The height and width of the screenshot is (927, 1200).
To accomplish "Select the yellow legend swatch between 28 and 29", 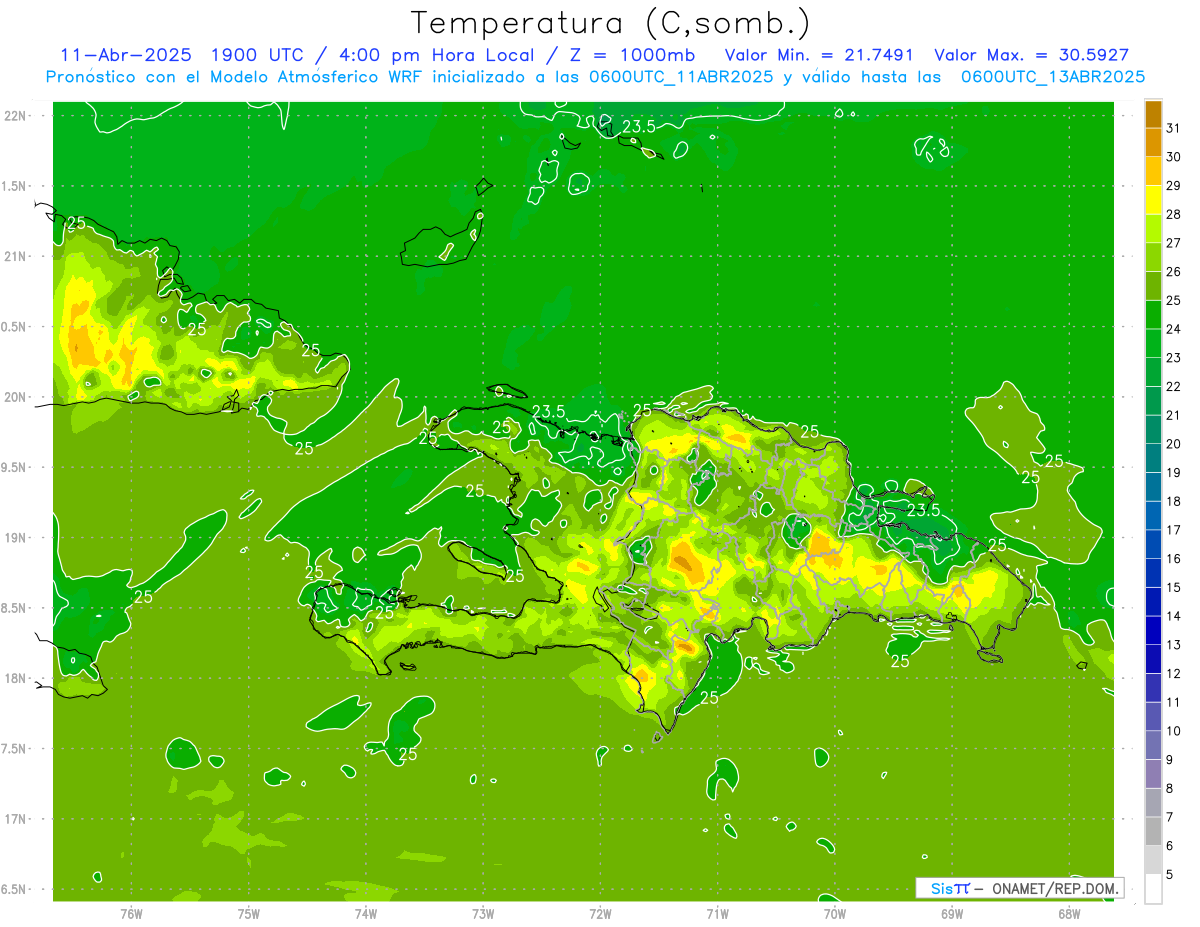I will point(1153,200).
